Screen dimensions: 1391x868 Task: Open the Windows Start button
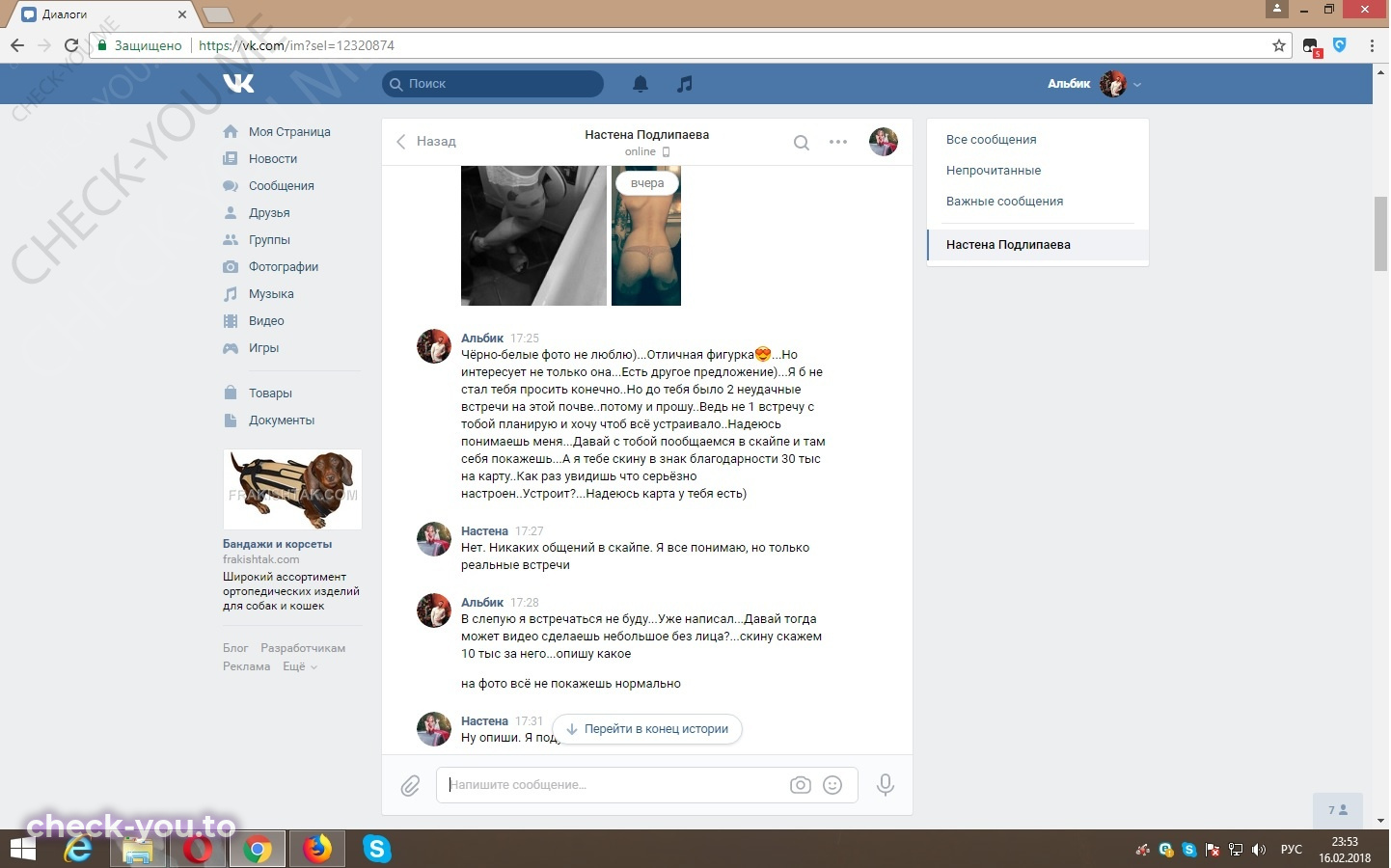coord(23,849)
